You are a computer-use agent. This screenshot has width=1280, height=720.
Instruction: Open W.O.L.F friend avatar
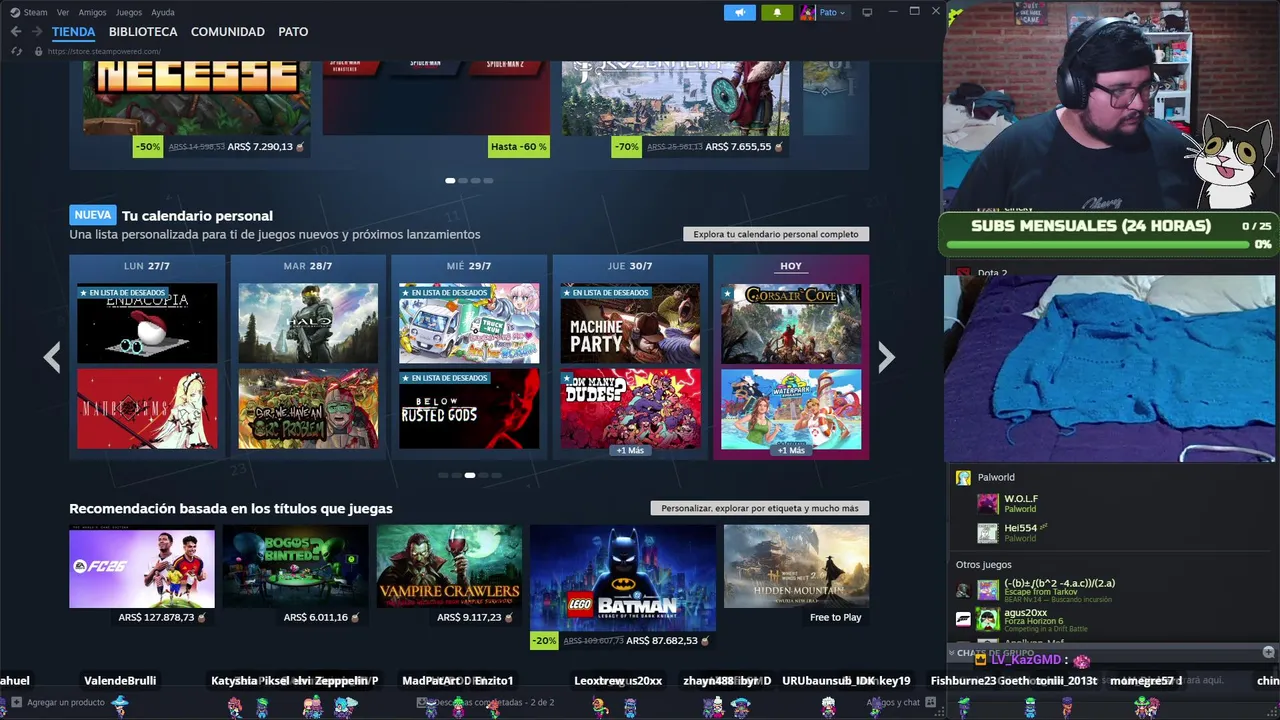coord(988,503)
